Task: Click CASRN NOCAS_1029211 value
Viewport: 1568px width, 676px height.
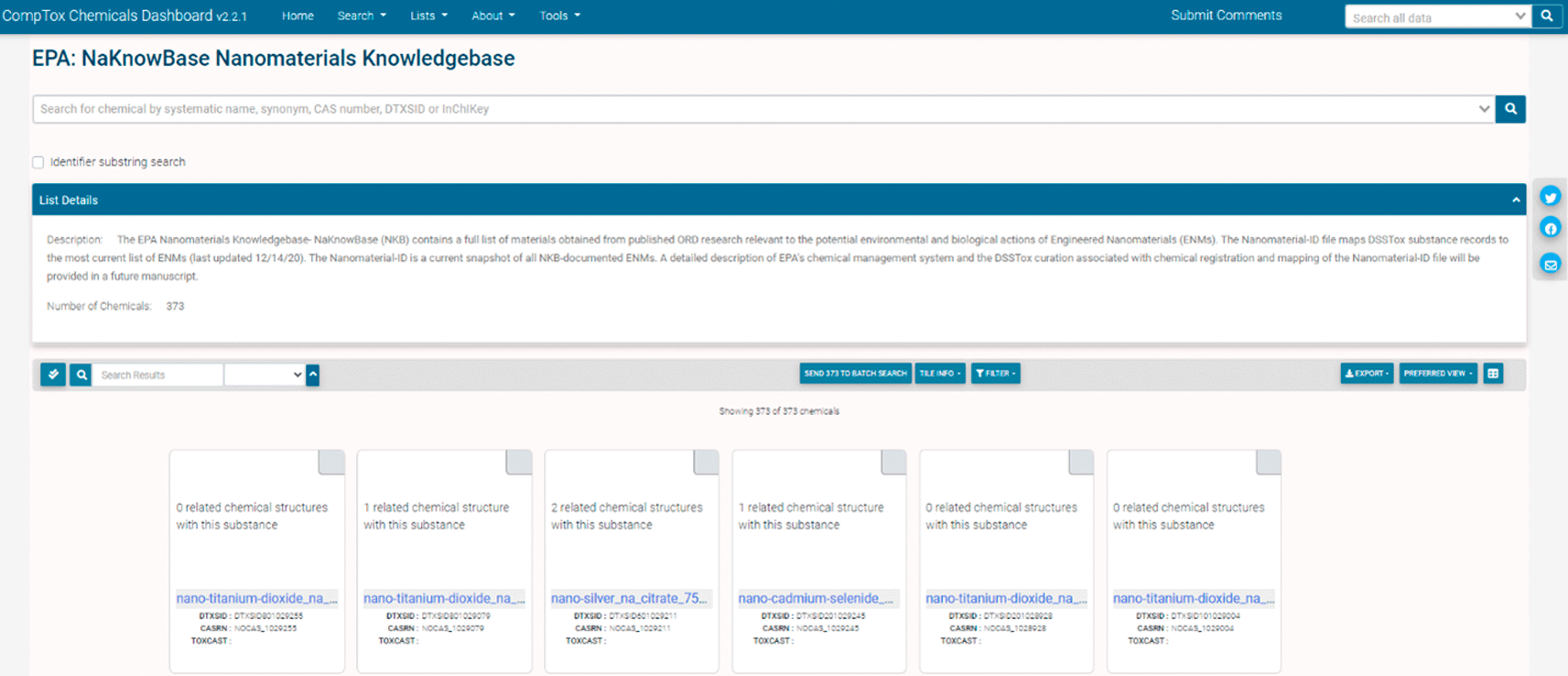Action: 640,628
